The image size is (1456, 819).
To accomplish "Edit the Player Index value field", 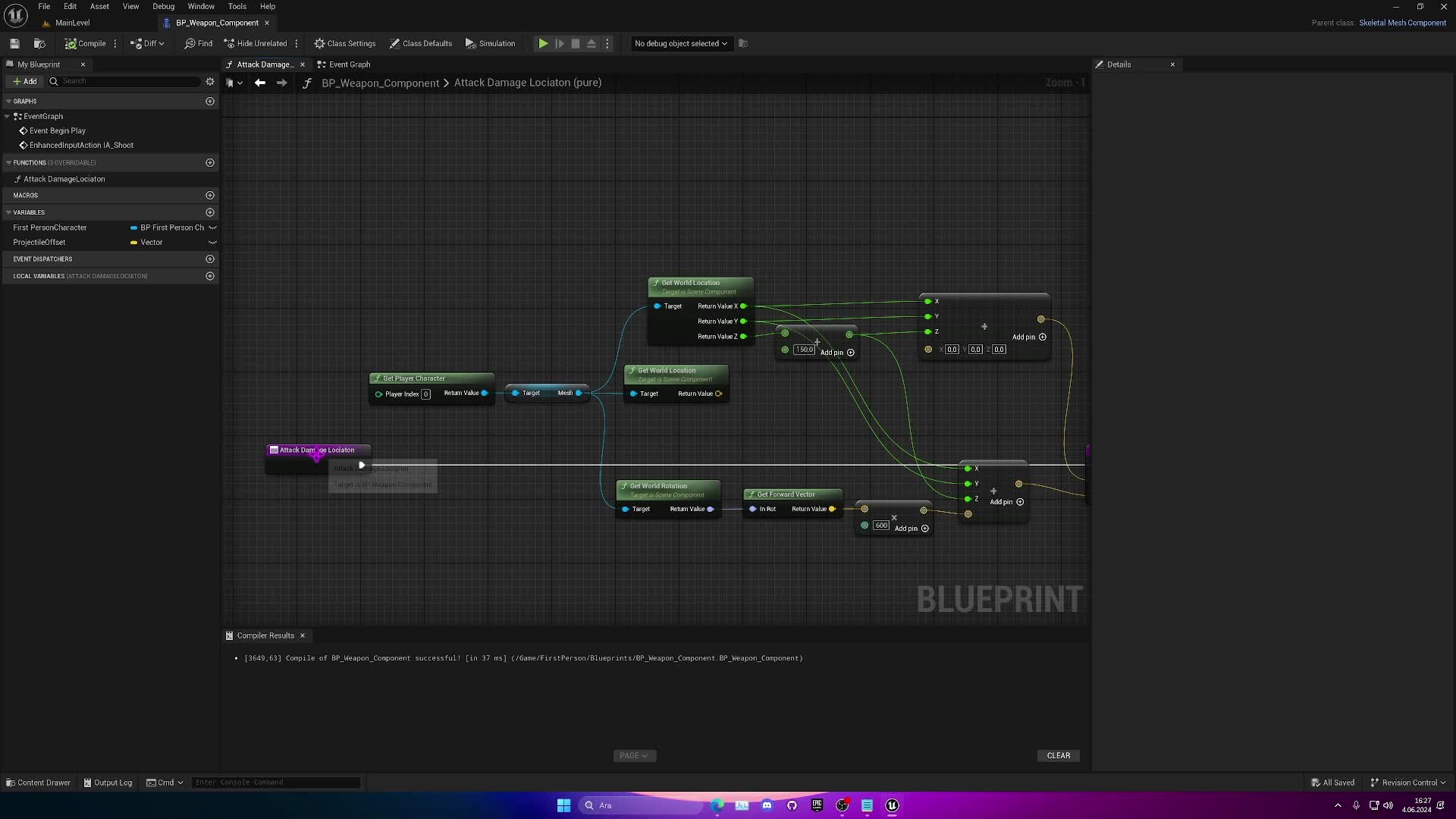I will 425,394.
